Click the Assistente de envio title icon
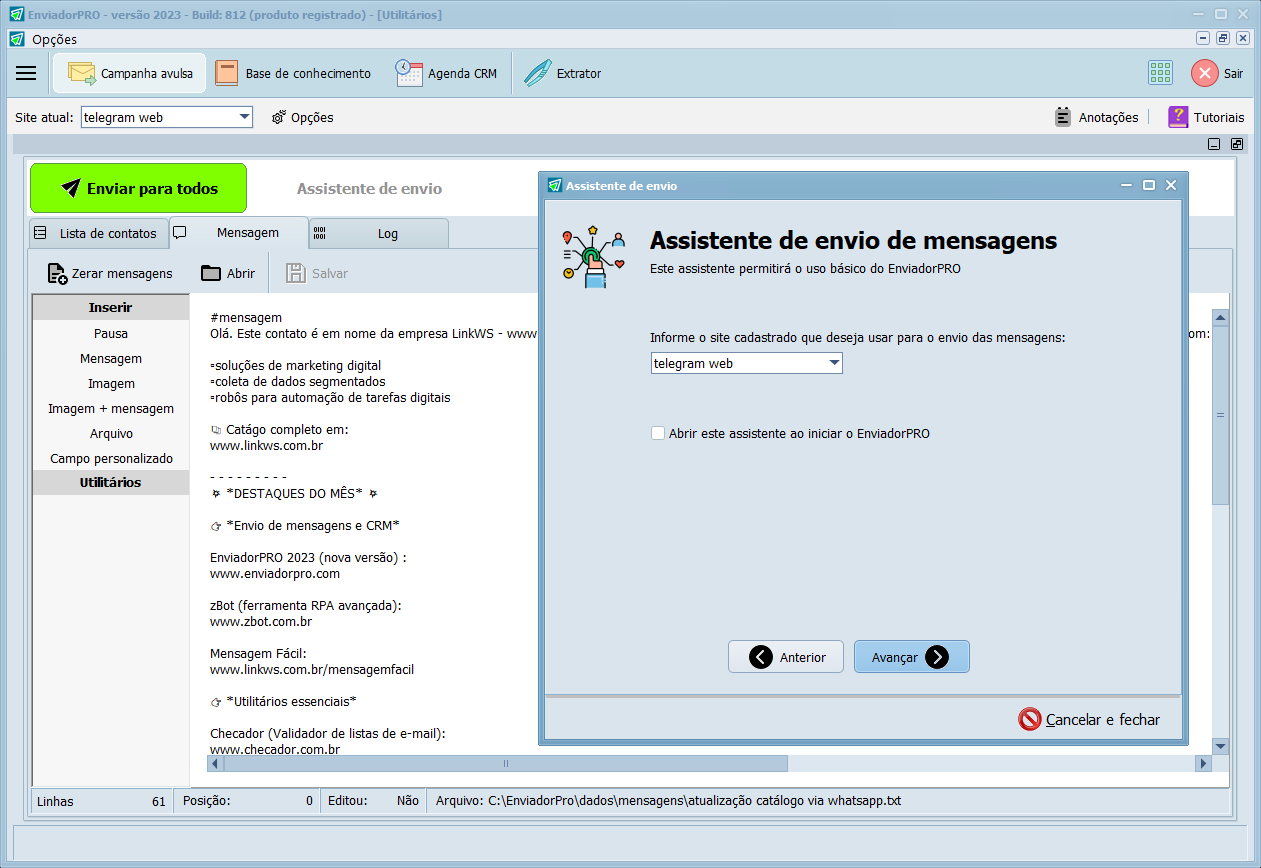The width and height of the screenshot is (1261, 868). [554, 185]
